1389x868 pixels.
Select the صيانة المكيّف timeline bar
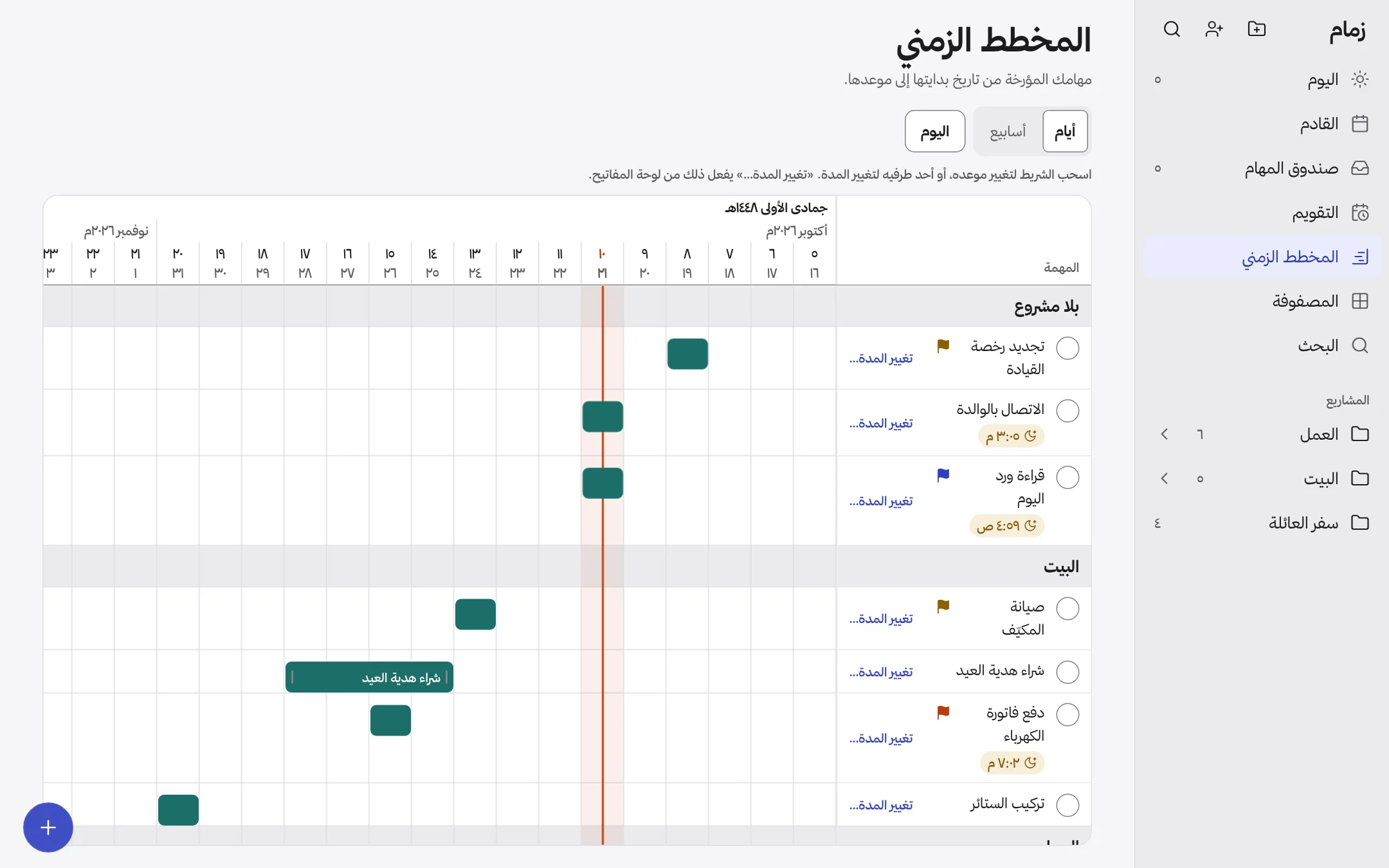tap(475, 614)
